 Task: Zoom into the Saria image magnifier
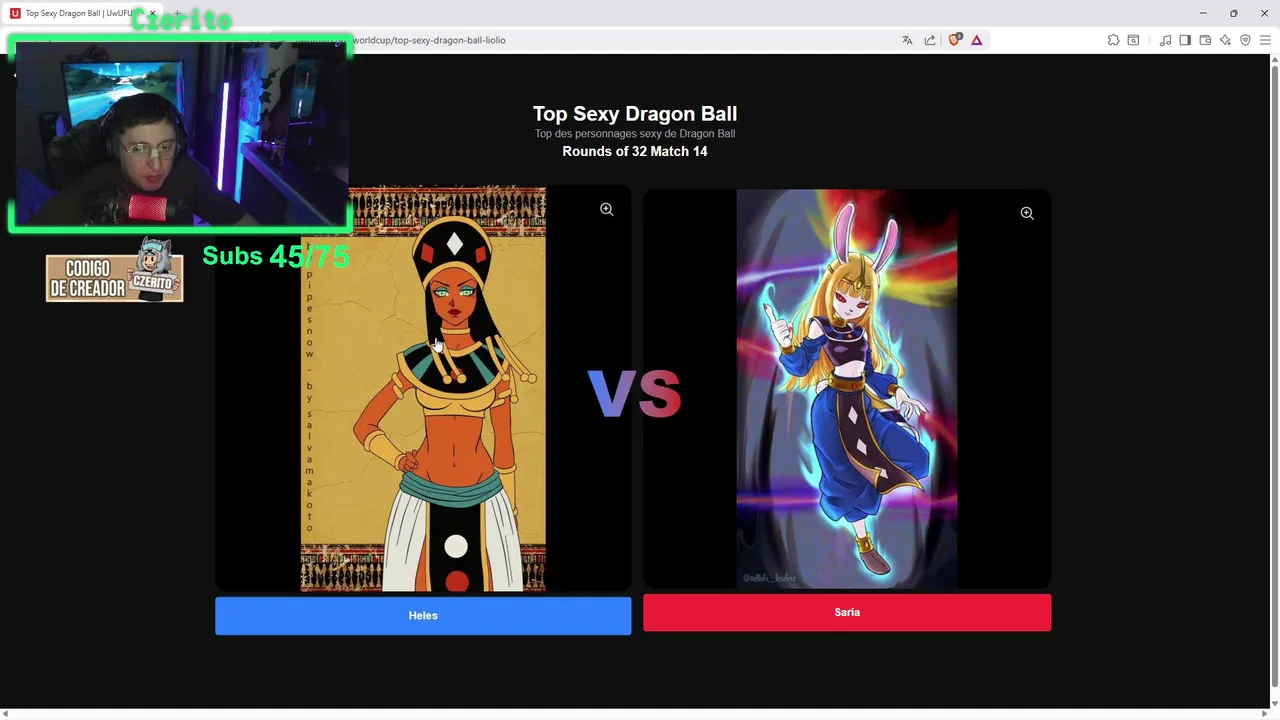pos(1027,213)
